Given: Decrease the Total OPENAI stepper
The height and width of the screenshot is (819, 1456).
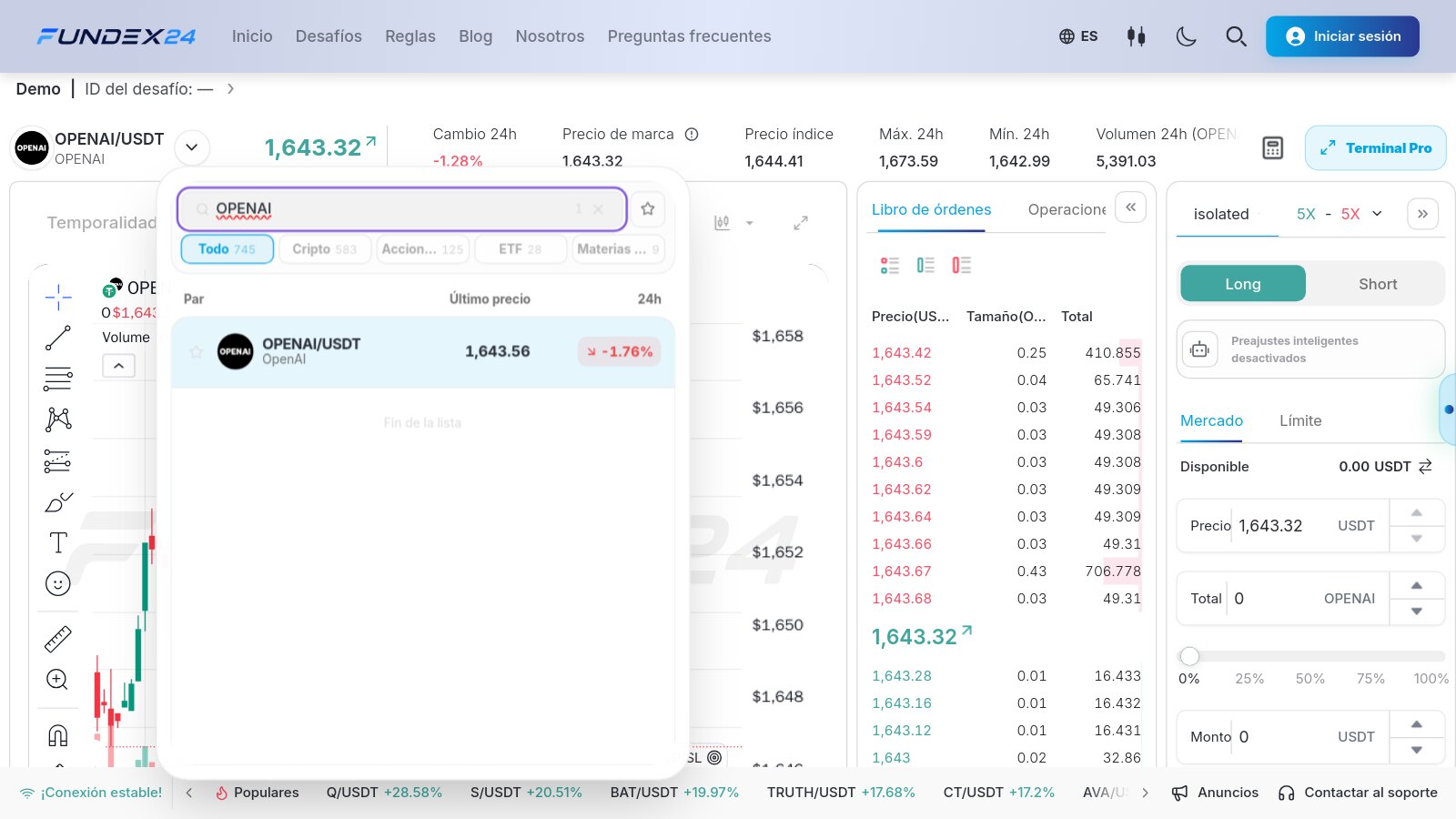Looking at the screenshot, I should pos(1417,612).
